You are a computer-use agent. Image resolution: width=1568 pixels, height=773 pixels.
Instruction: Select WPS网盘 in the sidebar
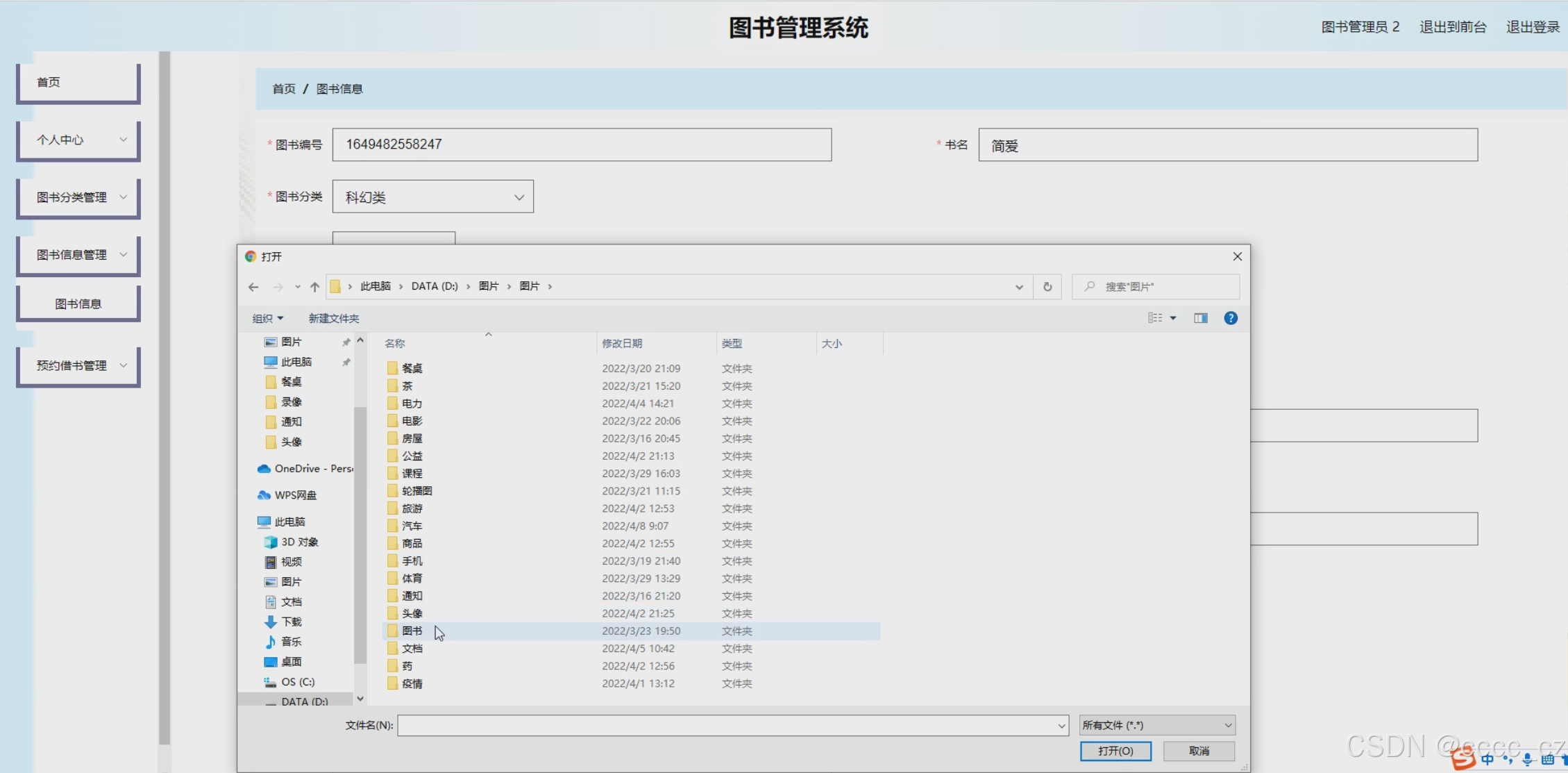[295, 495]
